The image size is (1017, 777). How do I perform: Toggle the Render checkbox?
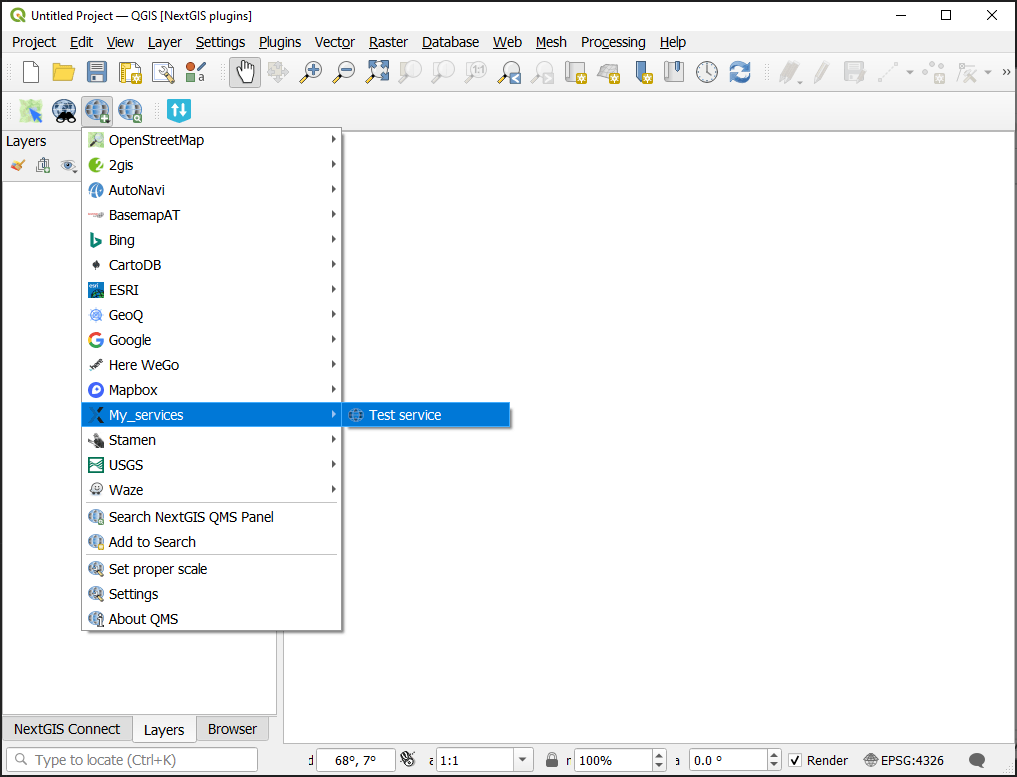(795, 760)
